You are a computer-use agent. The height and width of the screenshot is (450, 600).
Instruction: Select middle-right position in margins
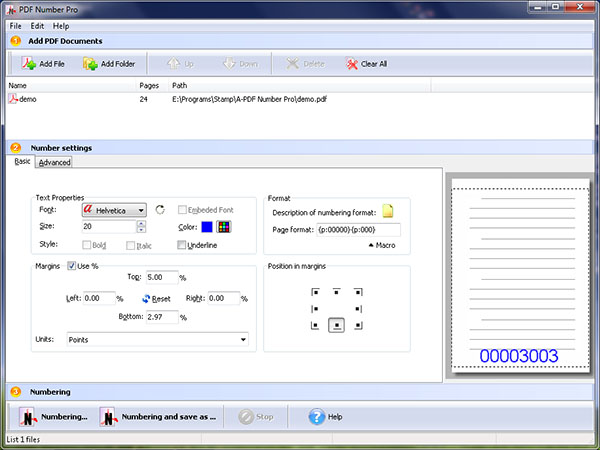[358, 309]
